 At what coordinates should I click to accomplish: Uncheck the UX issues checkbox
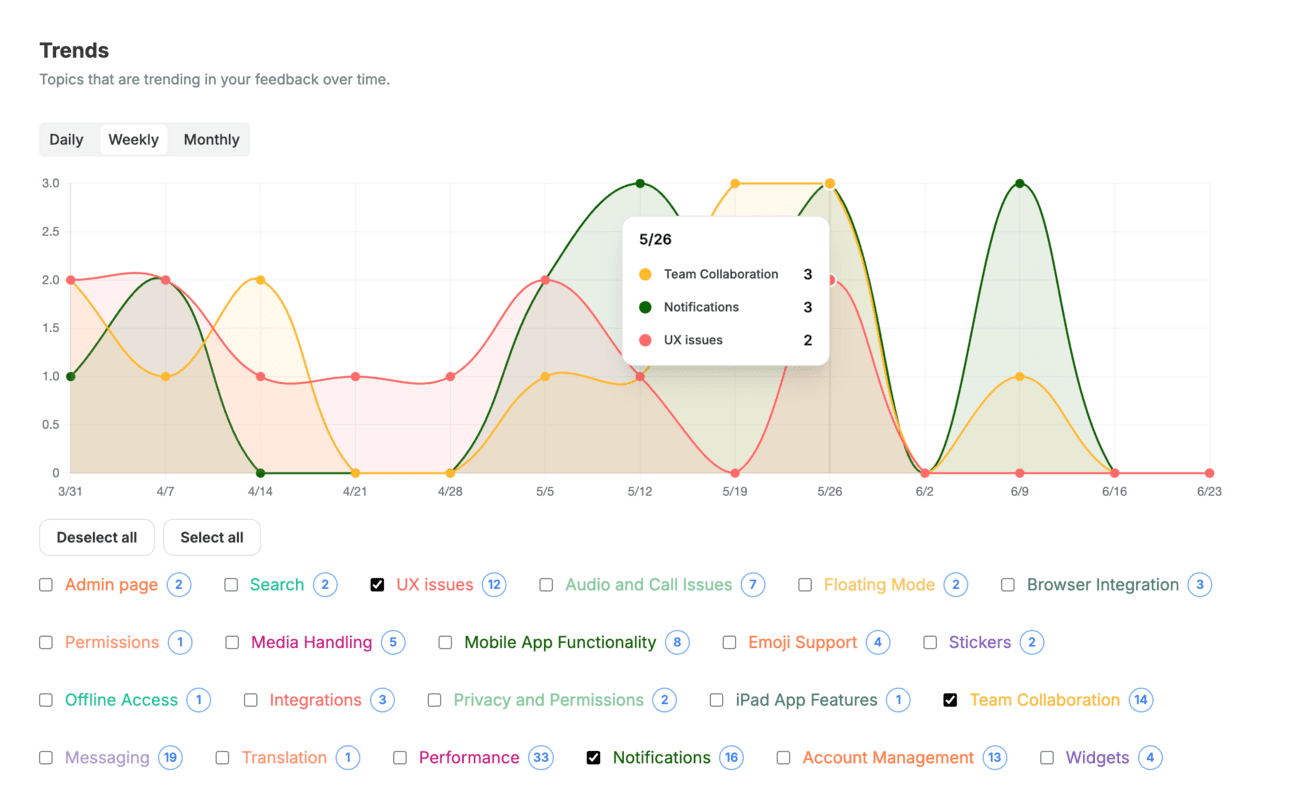[377, 585]
